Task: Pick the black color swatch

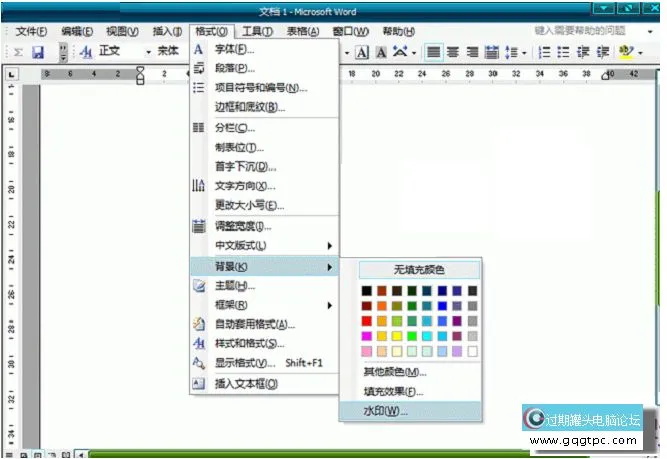Action: 367,291
